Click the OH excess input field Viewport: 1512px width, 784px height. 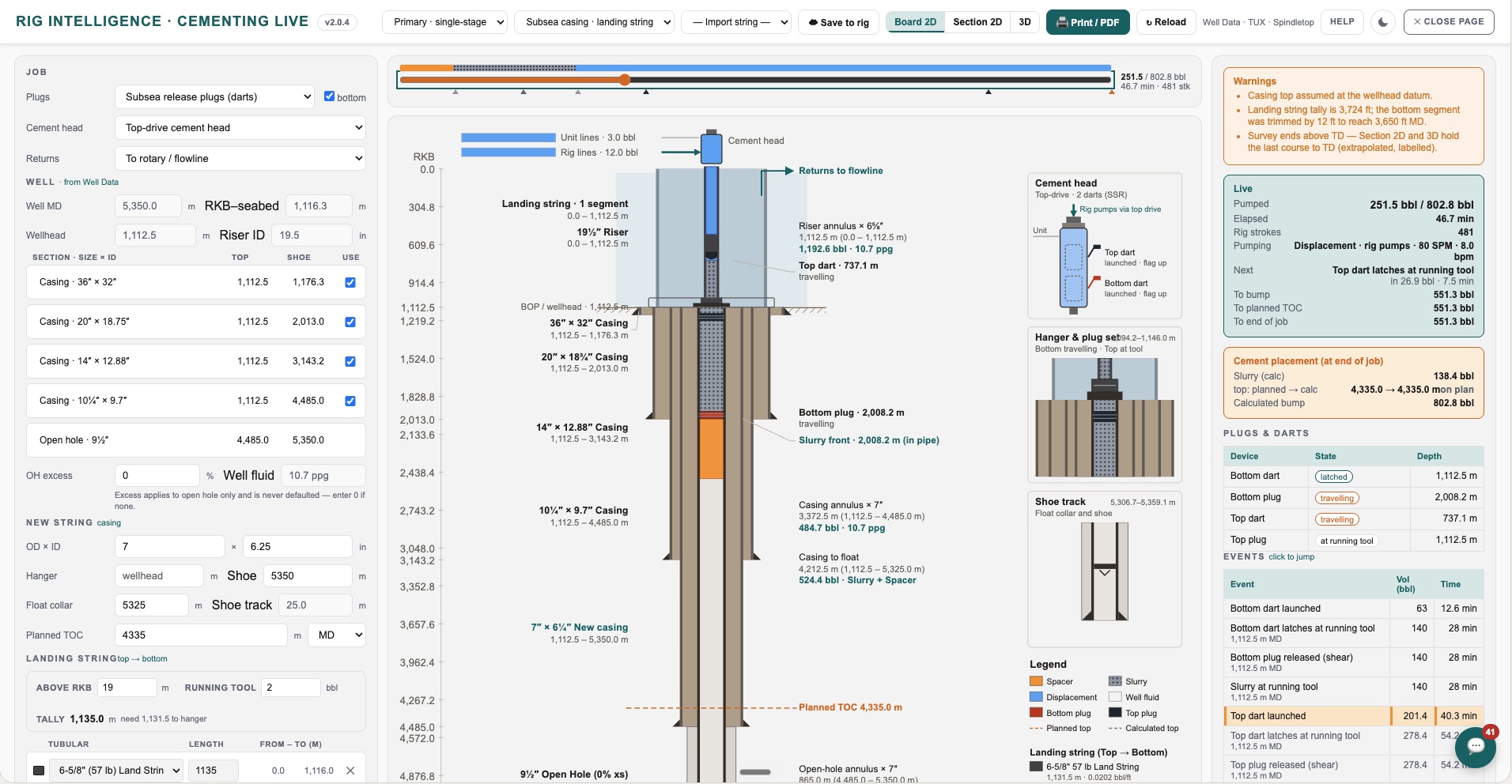coord(157,476)
